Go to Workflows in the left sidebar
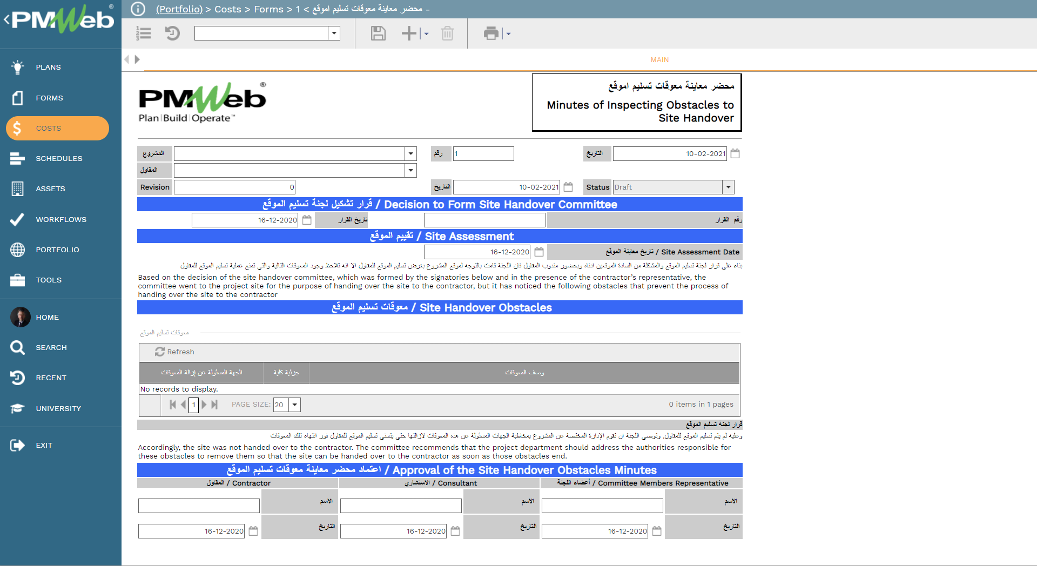1037x569 pixels. (x=60, y=219)
